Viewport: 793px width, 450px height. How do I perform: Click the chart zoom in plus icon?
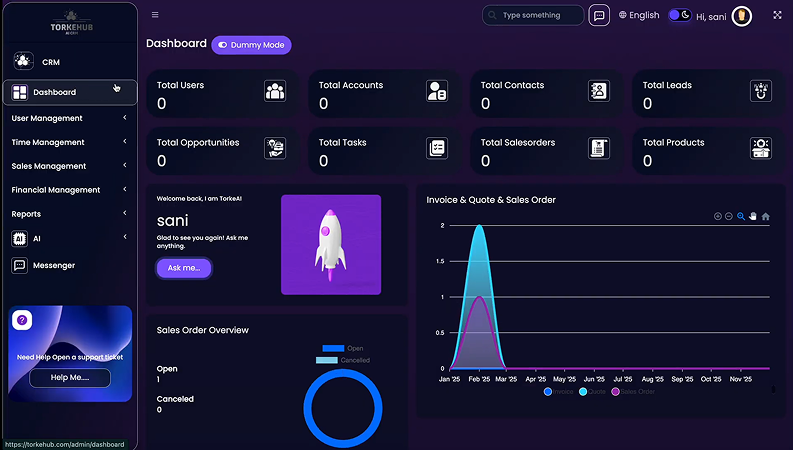pos(717,216)
